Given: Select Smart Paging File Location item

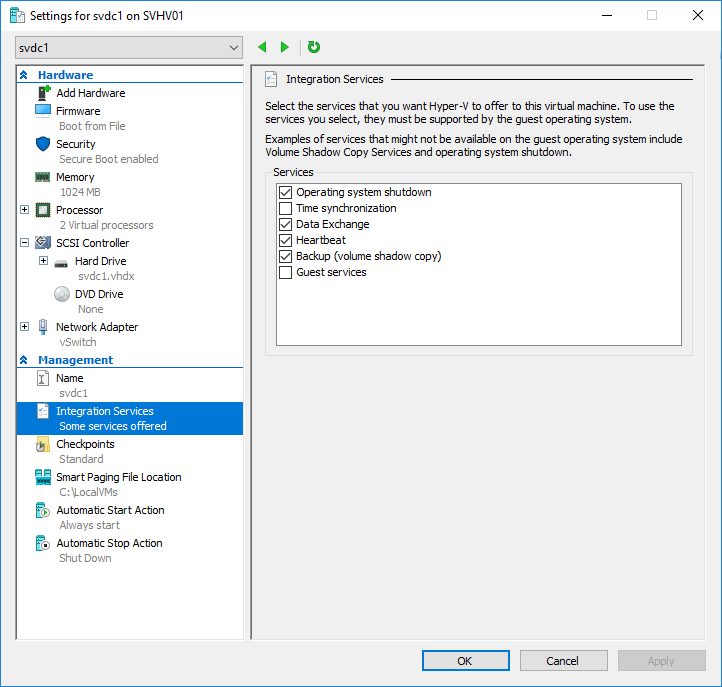Looking at the screenshot, I should [x=119, y=477].
